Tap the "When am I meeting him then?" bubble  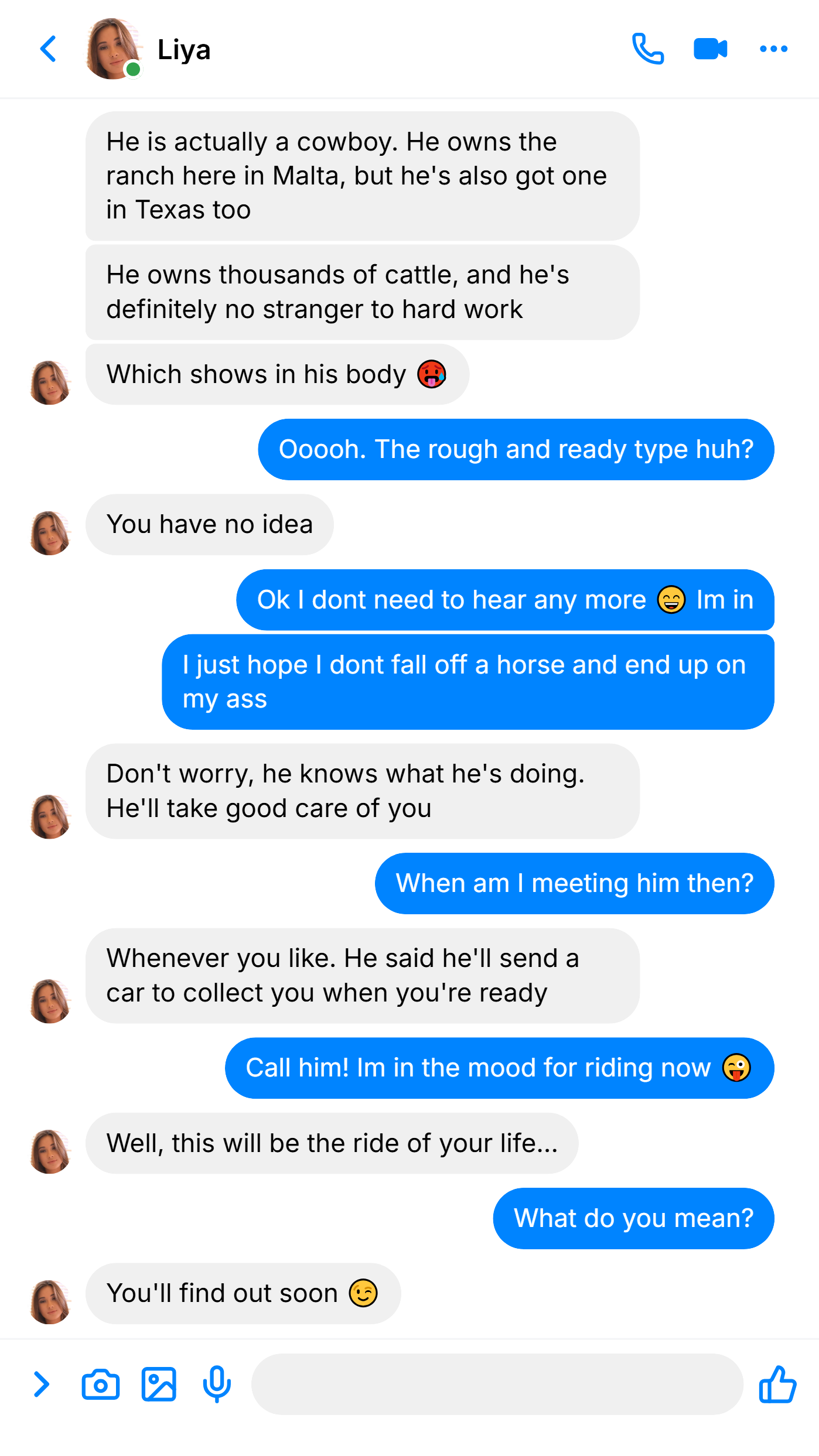coord(574,883)
